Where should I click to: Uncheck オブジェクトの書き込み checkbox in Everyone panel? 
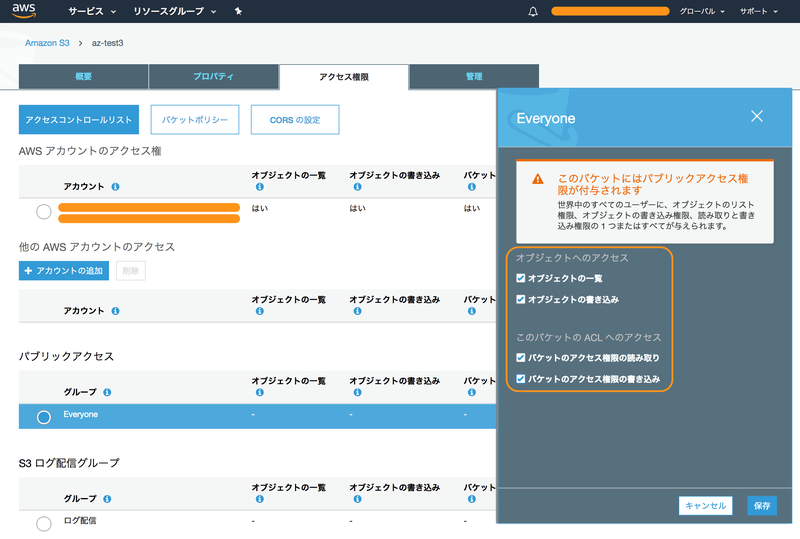(520, 299)
